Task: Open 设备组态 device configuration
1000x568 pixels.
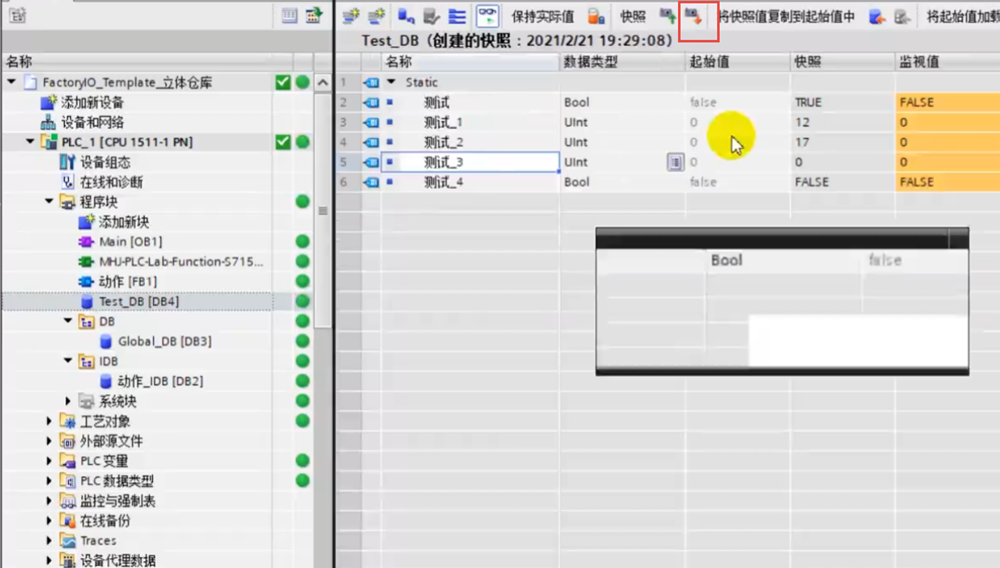Action: (104, 162)
